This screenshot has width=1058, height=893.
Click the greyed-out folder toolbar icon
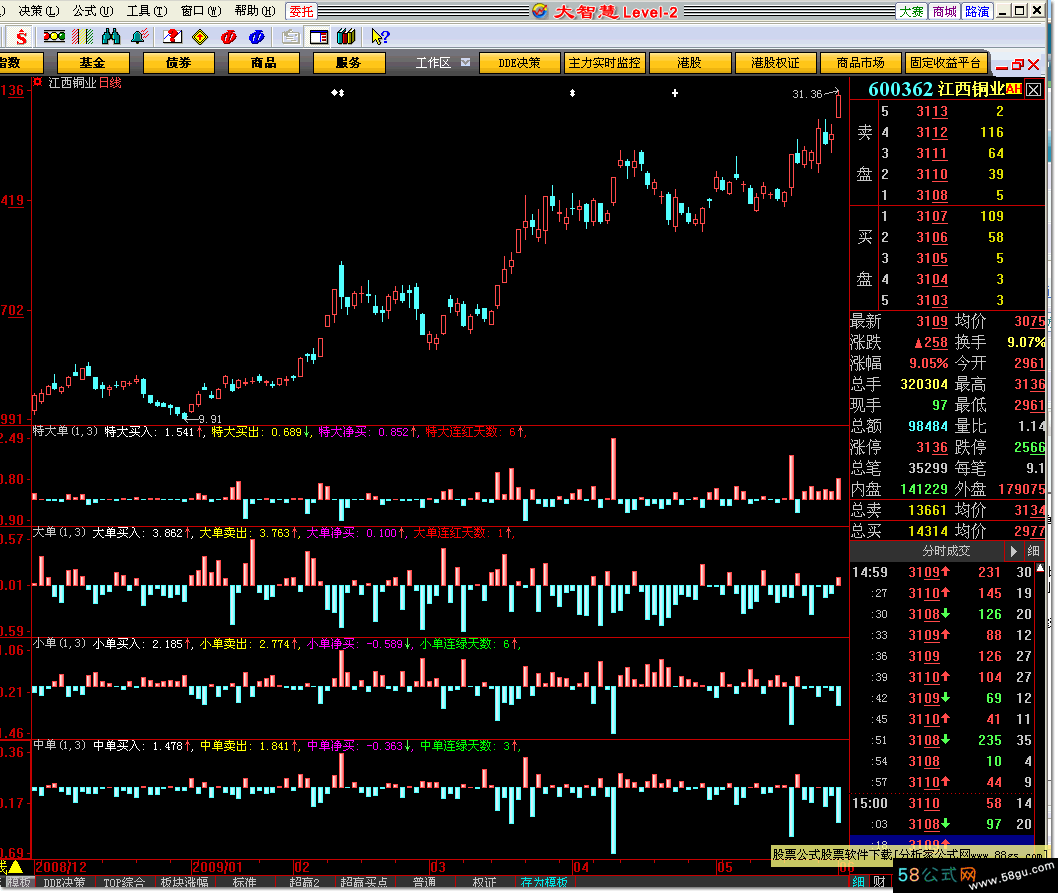tap(290, 37)
